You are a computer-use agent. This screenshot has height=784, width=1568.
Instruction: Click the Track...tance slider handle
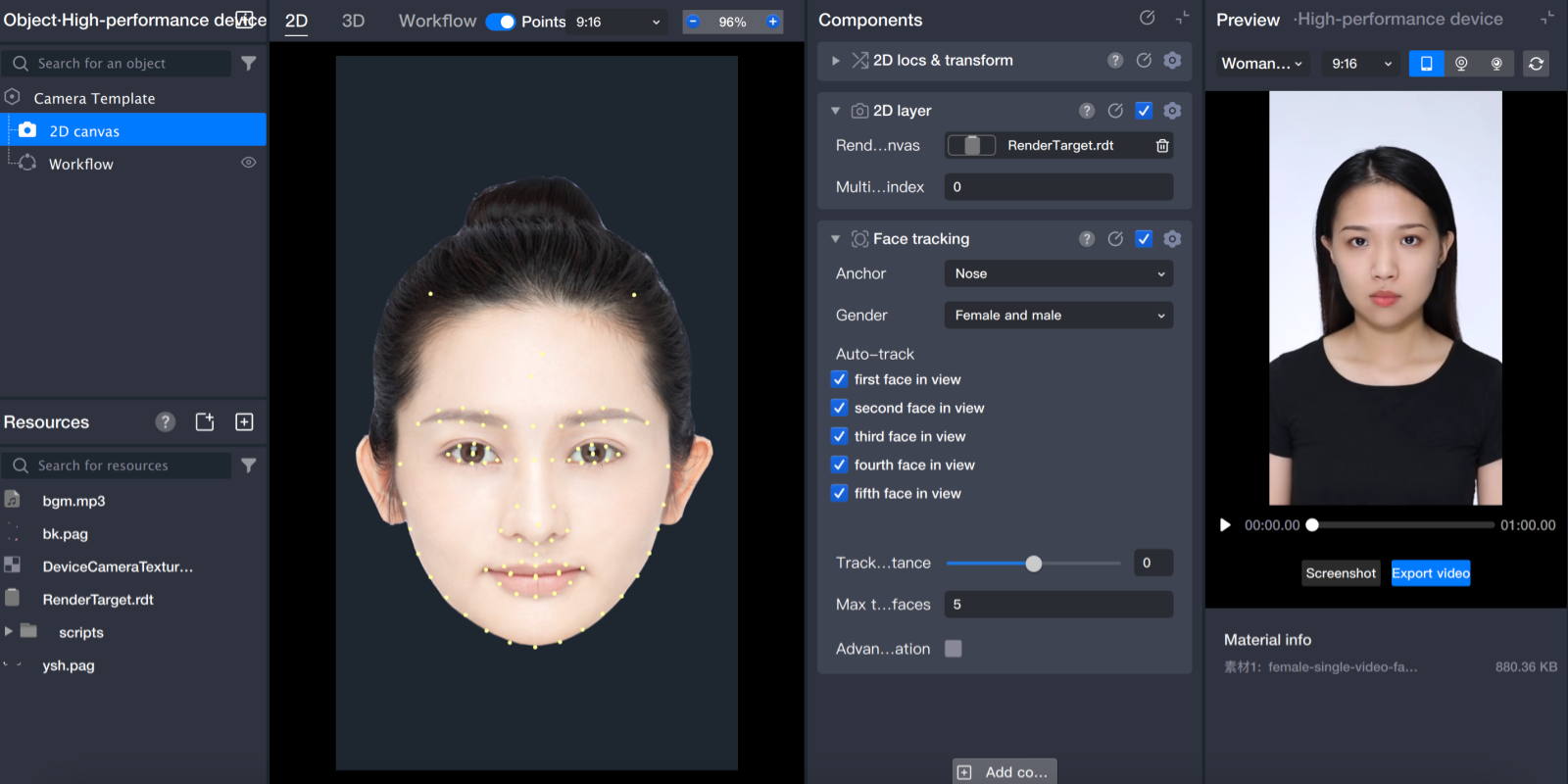[x=1033, y=563]
